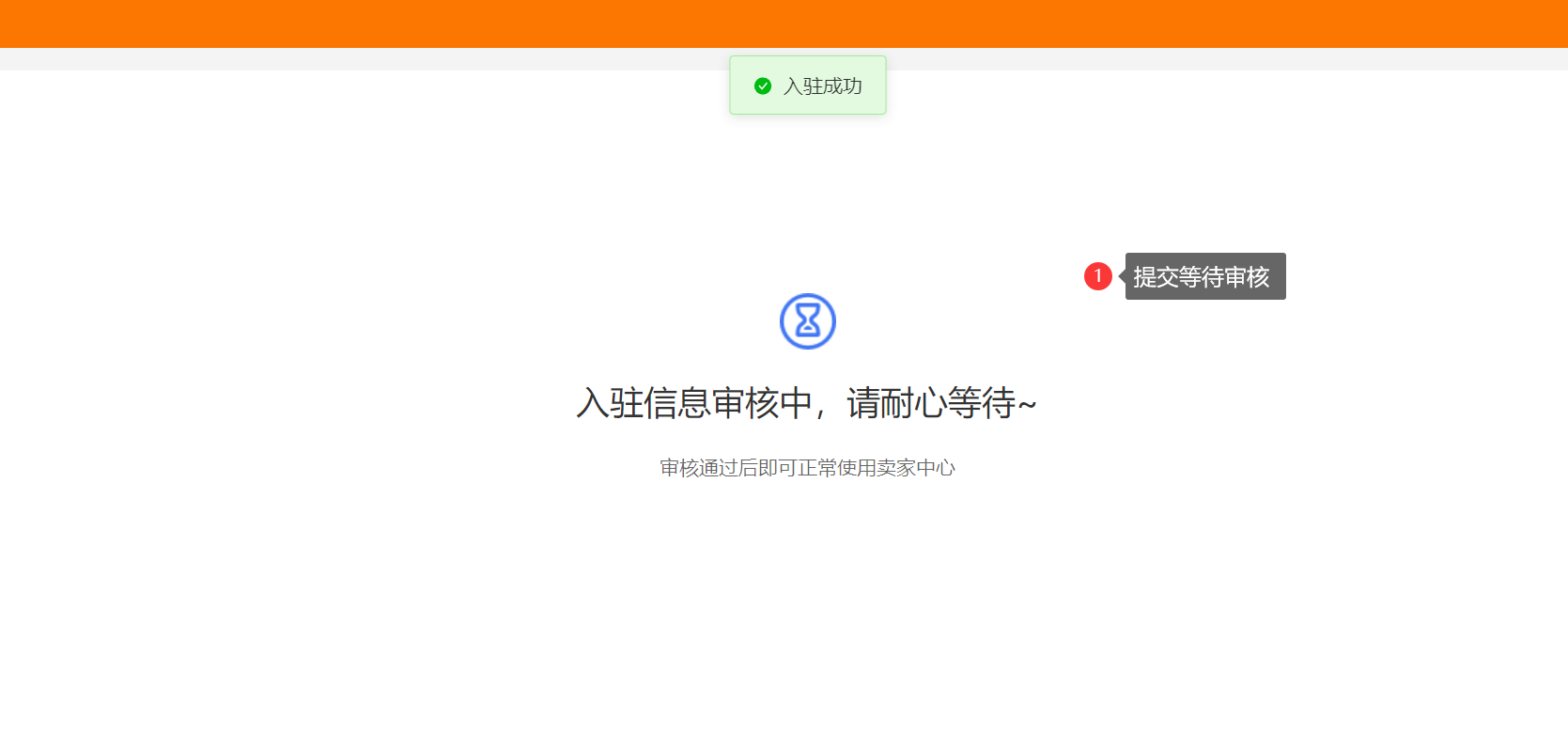Viewport: 1568px width, 732px height.
Task: Click the 成功 characters in the green toast
Action: pyautogui.click(x=843, y=86)
